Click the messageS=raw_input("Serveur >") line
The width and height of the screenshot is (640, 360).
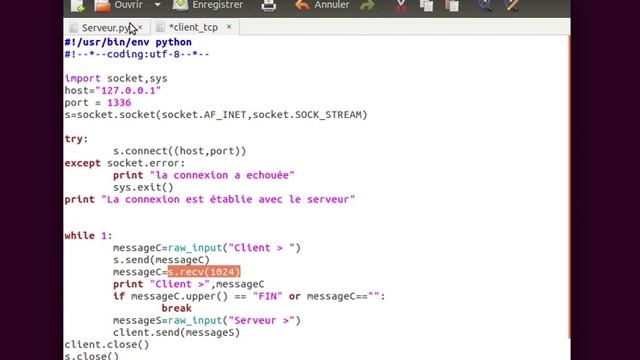tap(207, 320)
